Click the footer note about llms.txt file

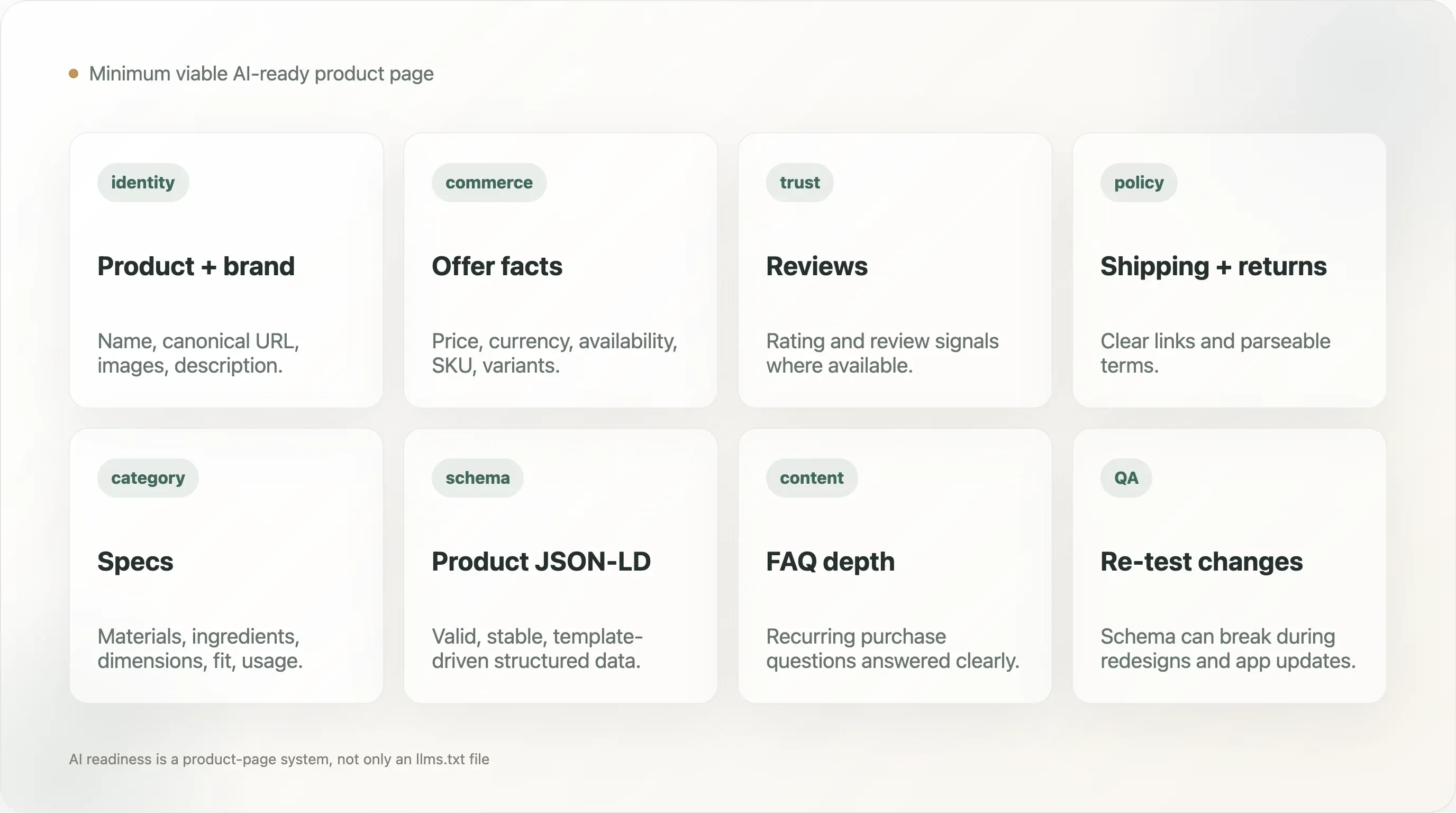pos(279,760)
